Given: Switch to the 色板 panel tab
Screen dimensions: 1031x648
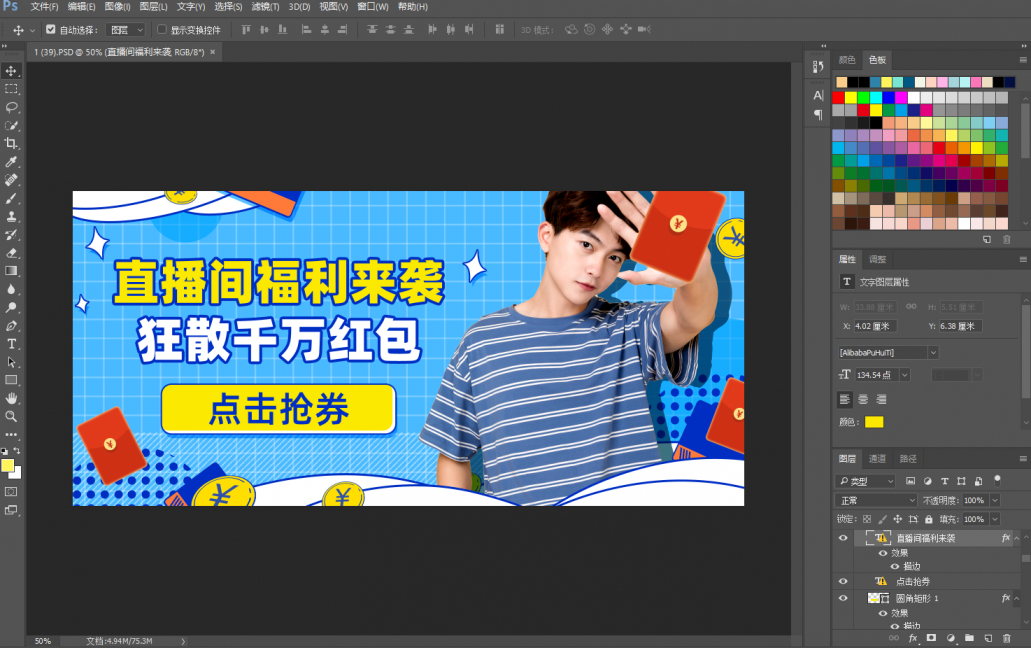Looking at the screenshot, I should click(x=877, y=59).
